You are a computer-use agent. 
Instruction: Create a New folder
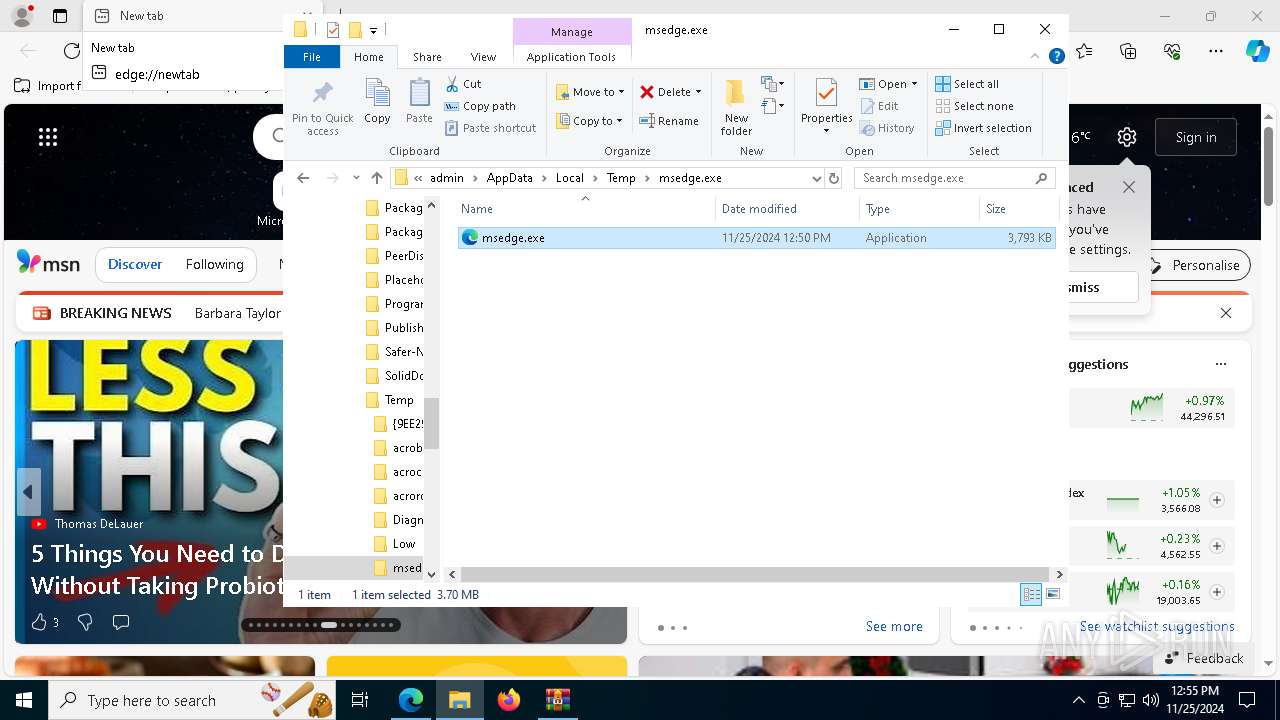click(x=736, y=108)
